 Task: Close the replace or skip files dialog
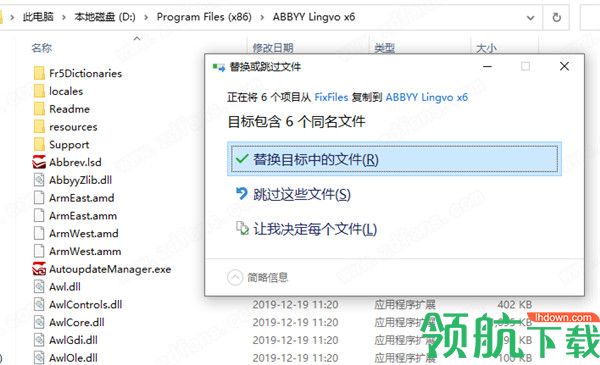point(564,66)
